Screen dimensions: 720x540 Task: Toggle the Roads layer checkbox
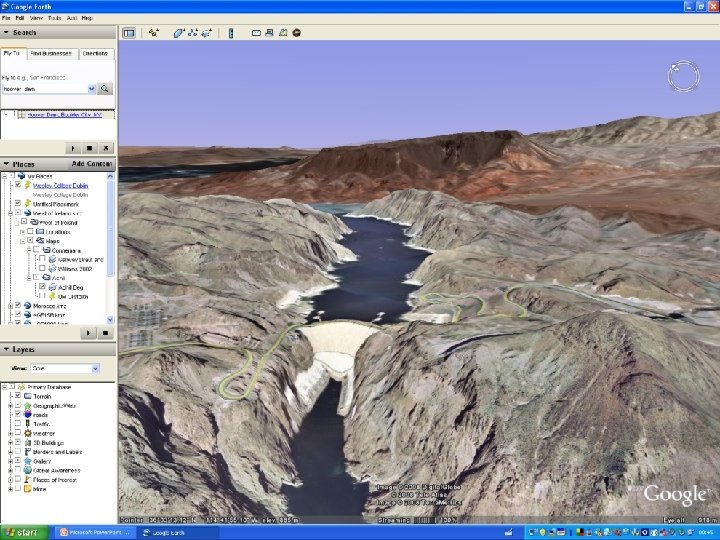point(18,414)
